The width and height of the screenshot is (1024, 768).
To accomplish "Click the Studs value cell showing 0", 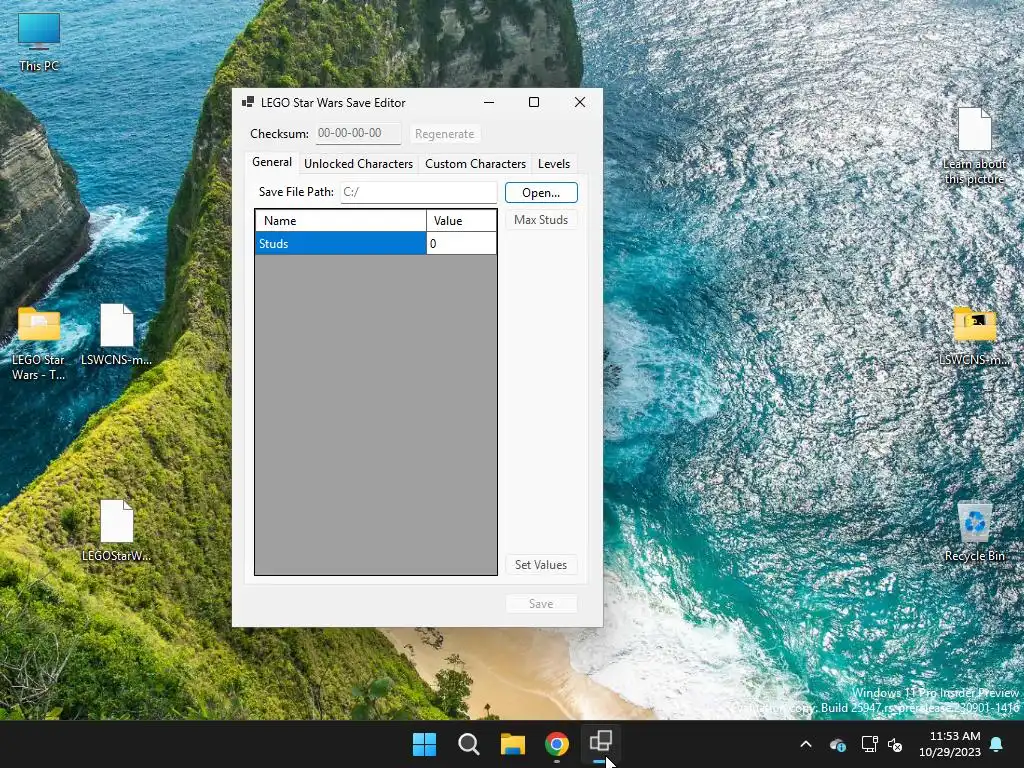I will coord(461,244).
